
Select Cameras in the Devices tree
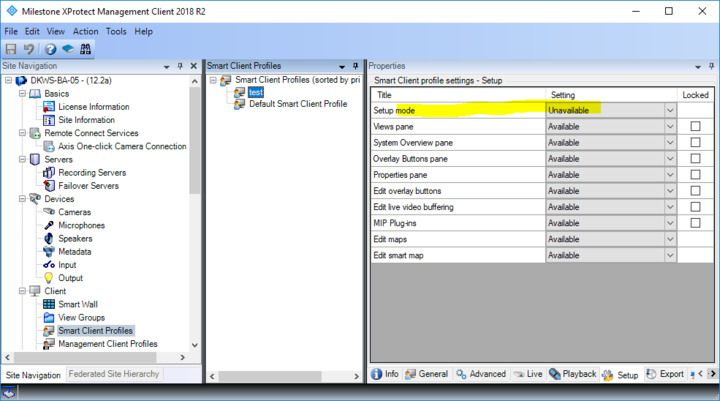74,212
